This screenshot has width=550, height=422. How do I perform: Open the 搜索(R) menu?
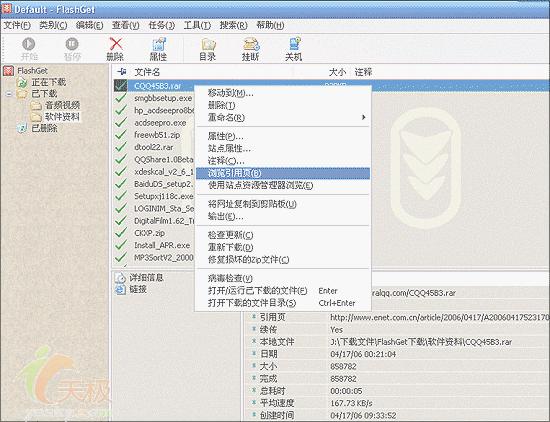click(233, 25)
